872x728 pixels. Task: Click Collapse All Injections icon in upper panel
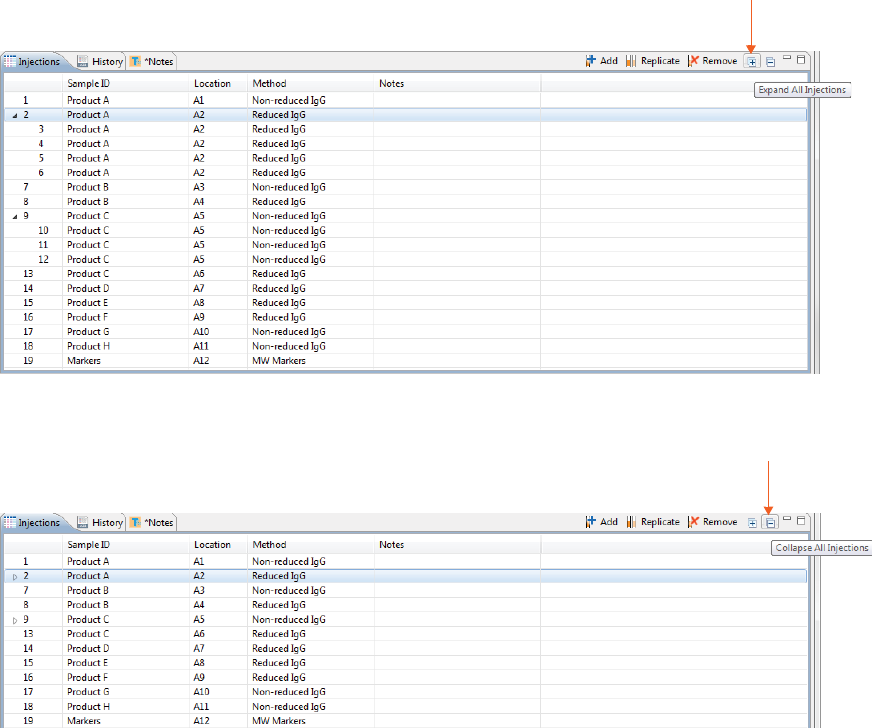[770, 62]
